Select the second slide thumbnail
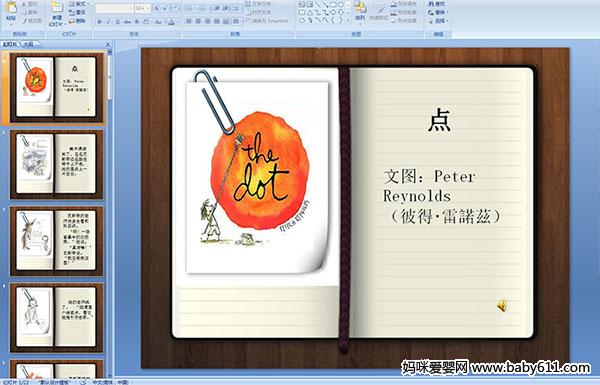This screenshot has width=600, height=385. (x=56, y=164)
